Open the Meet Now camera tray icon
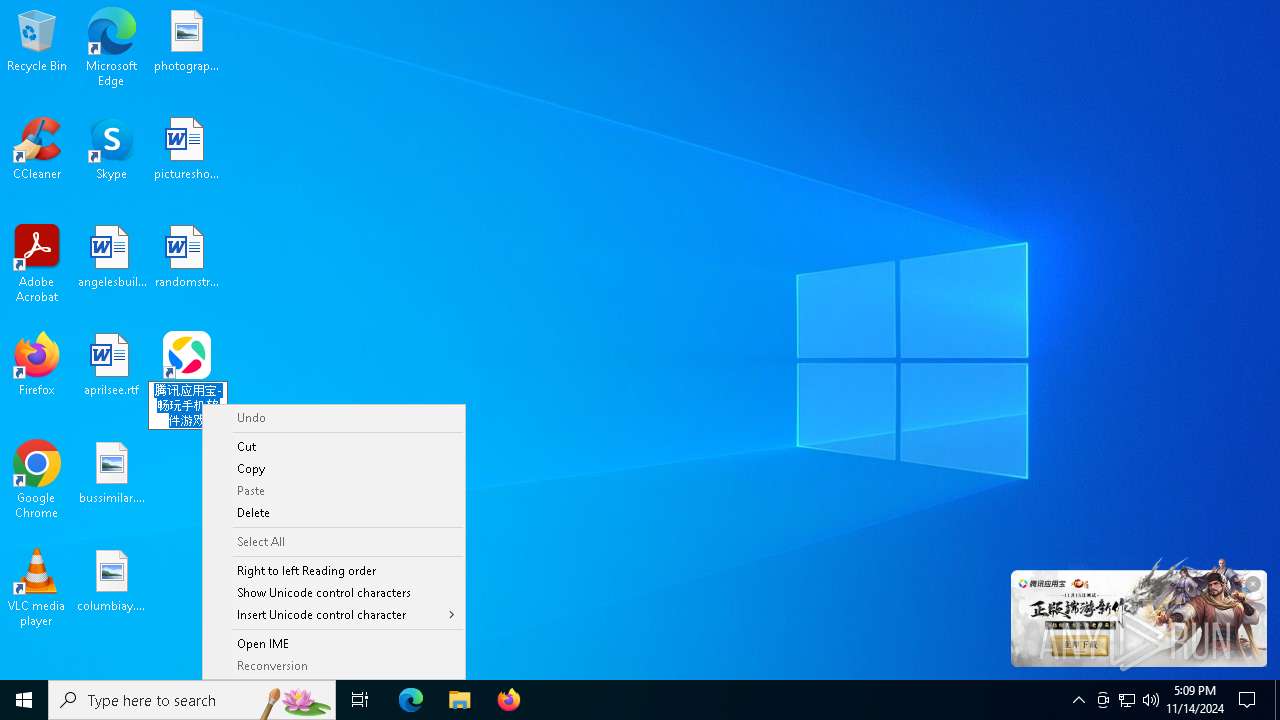1280x720 pixels. (x=1103, y=700)
